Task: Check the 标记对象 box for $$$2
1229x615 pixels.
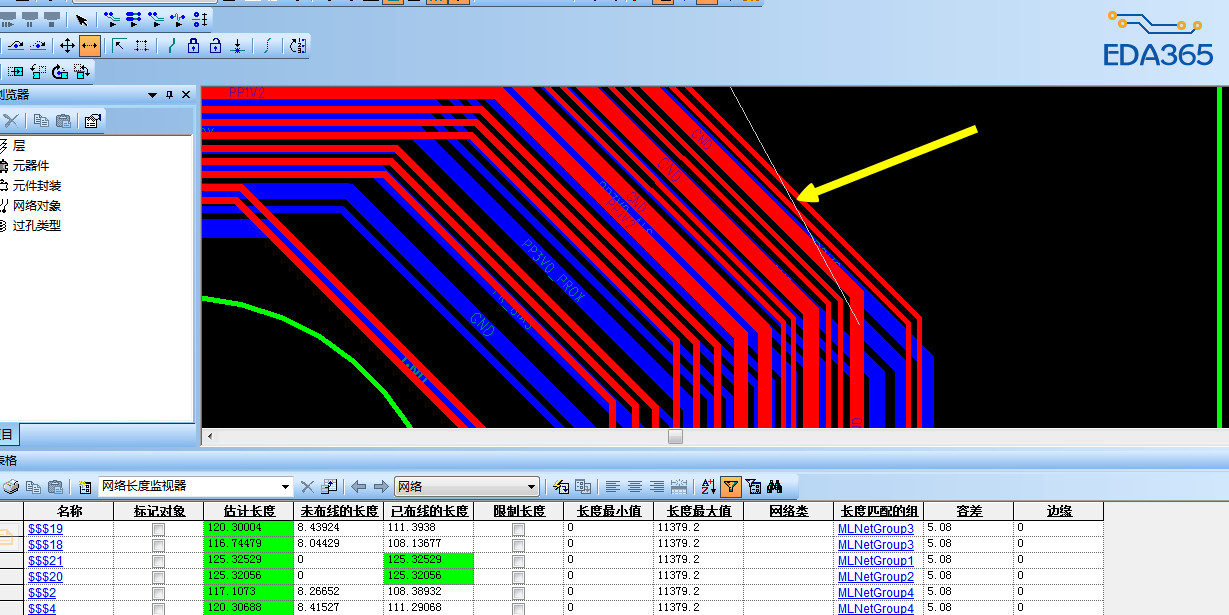Action: [x=158, y=592]
